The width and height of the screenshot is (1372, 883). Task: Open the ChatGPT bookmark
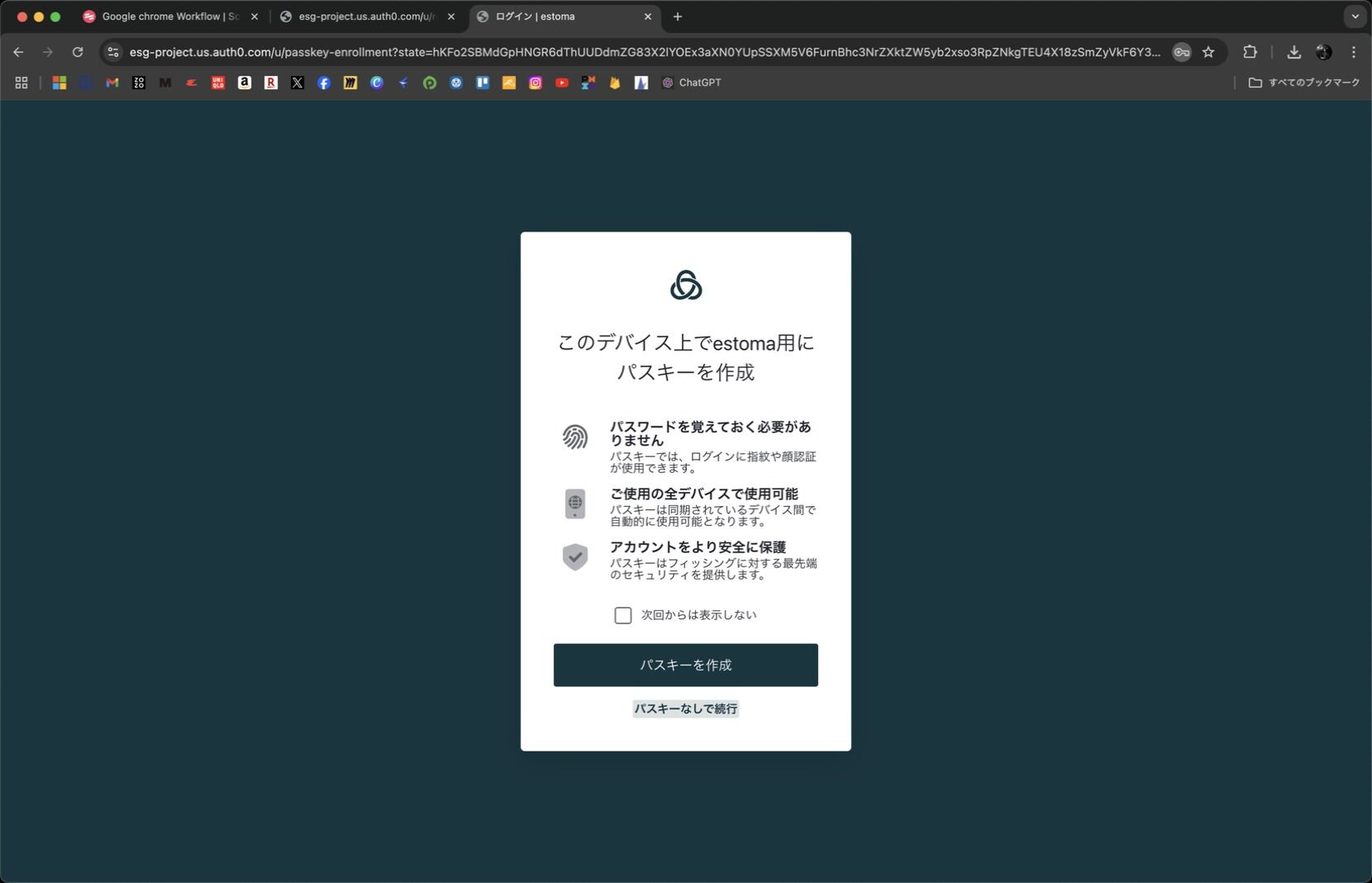point(692,83)
